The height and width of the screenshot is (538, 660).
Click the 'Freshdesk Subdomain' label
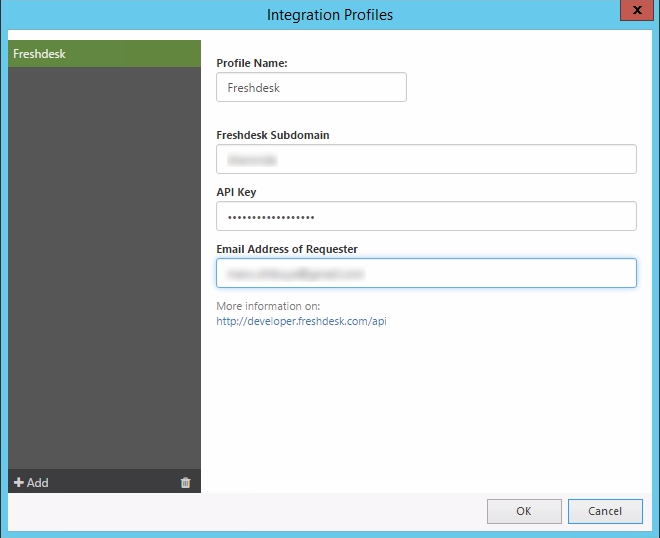(273, 135)
